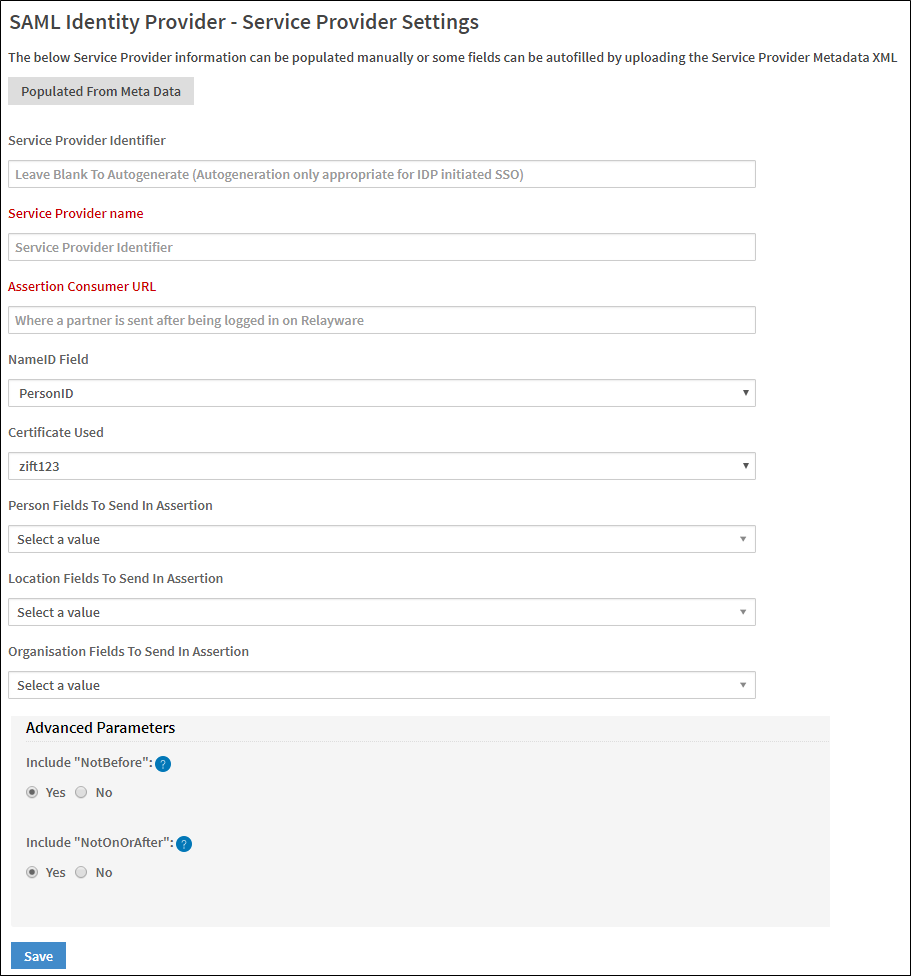Click the help icon beside Include "NotOnOrAfter"

click(183, 843)
